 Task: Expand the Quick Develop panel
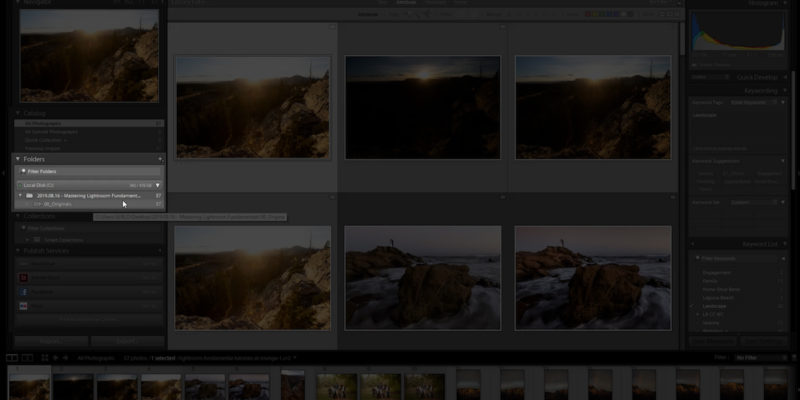(x=783, y=78)
